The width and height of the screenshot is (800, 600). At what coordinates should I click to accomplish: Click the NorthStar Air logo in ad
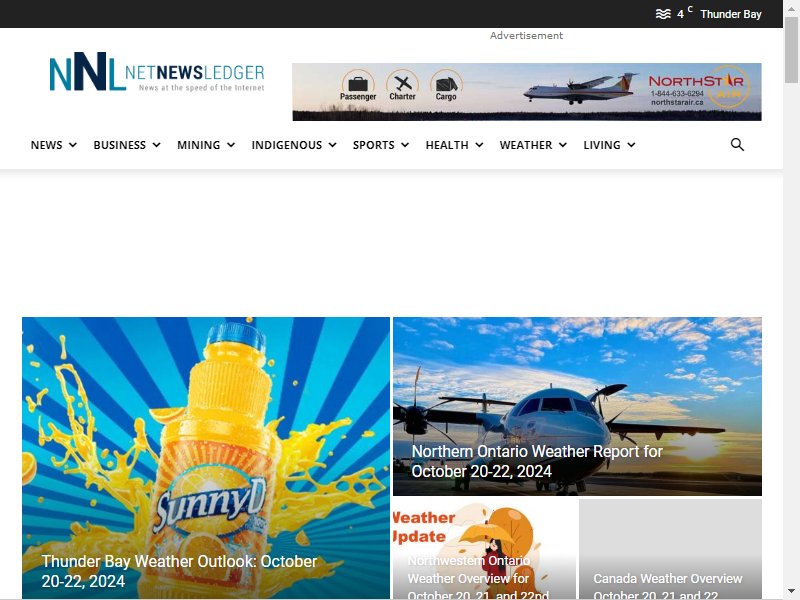tap(699, 86)
